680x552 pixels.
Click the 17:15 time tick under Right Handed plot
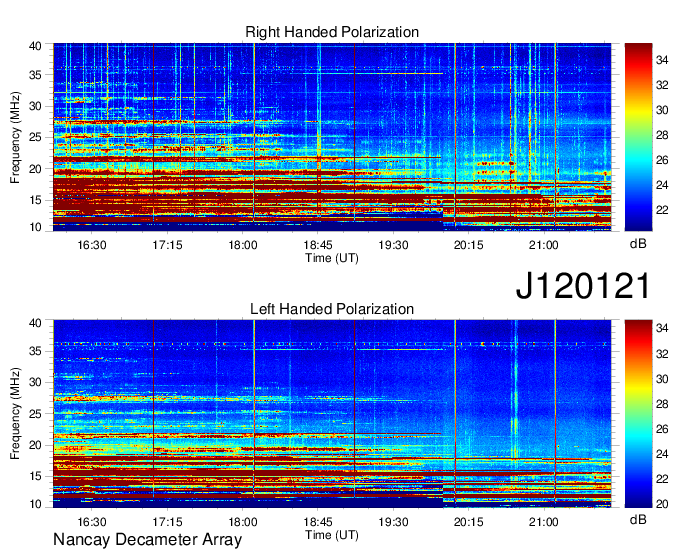pyautogui.click(x=167, y=245)
